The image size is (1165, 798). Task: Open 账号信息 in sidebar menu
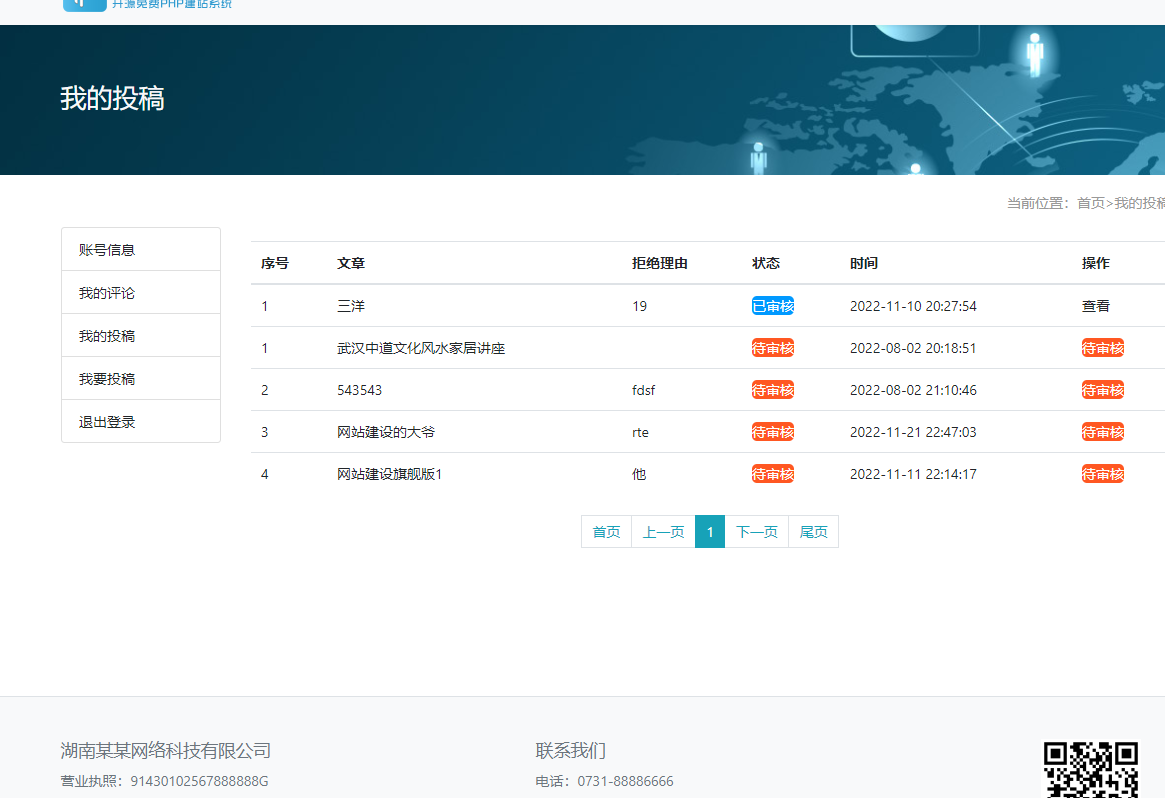click(107, 250)
